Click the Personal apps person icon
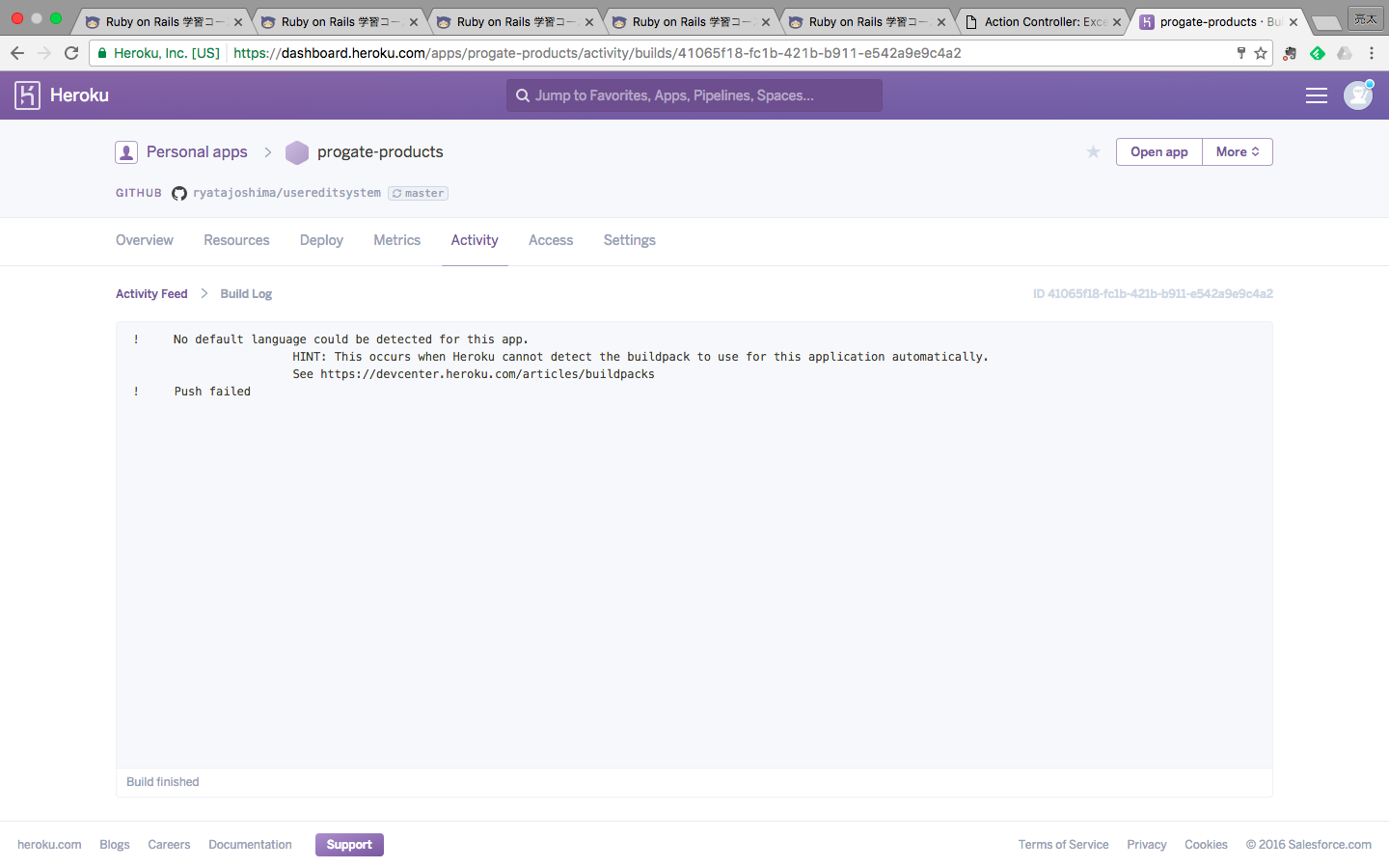This screenshot has height=868, width=1389. pyautogui.click(x=126, y=151)
